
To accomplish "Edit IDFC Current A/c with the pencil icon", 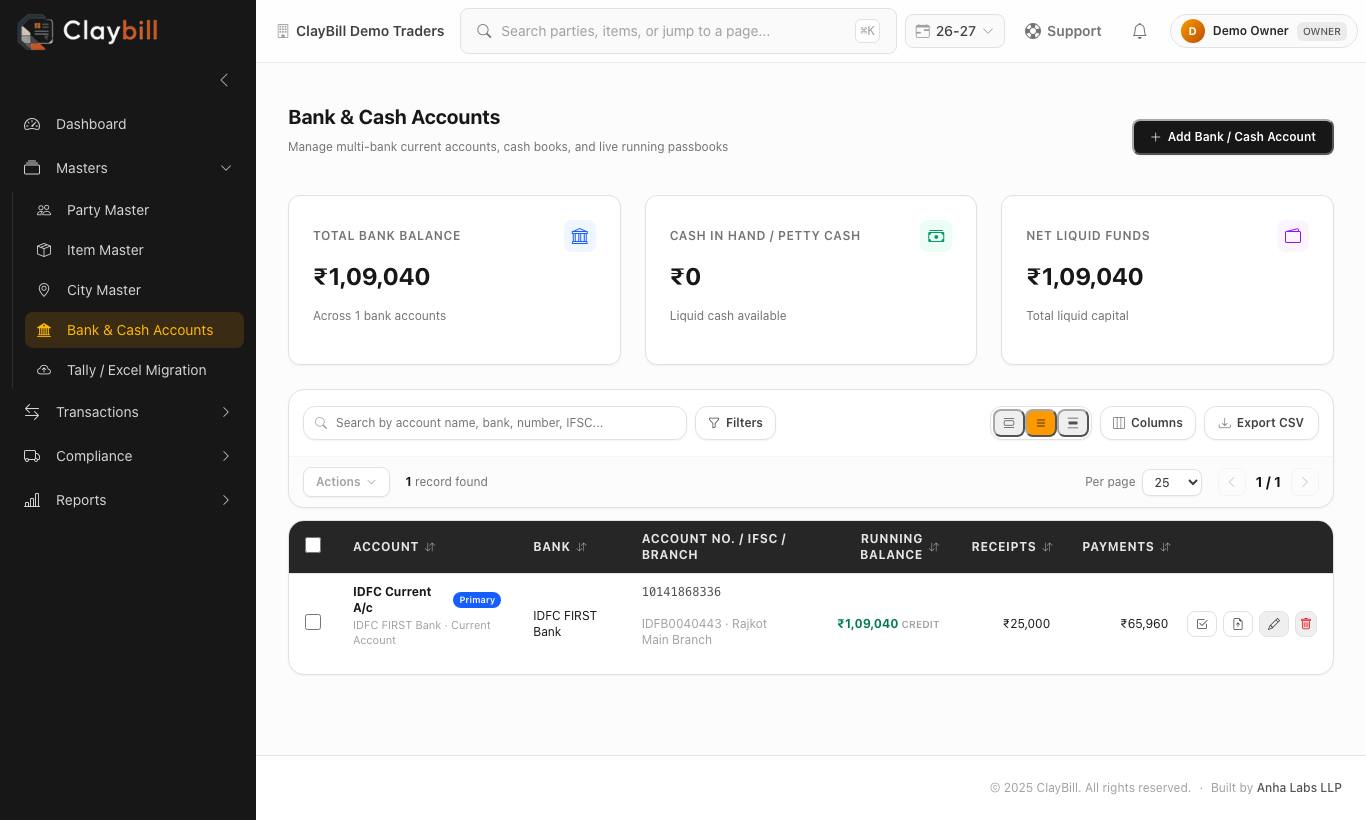I will pyautogui.click(x=1274, y=624).
